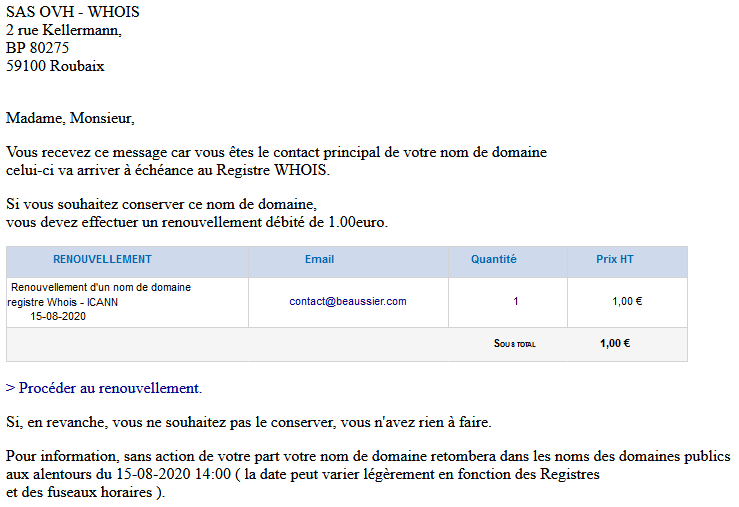Click the 'Madame, Monsieur,' greeting
This screenshot has width=739, height=507.
70,118
